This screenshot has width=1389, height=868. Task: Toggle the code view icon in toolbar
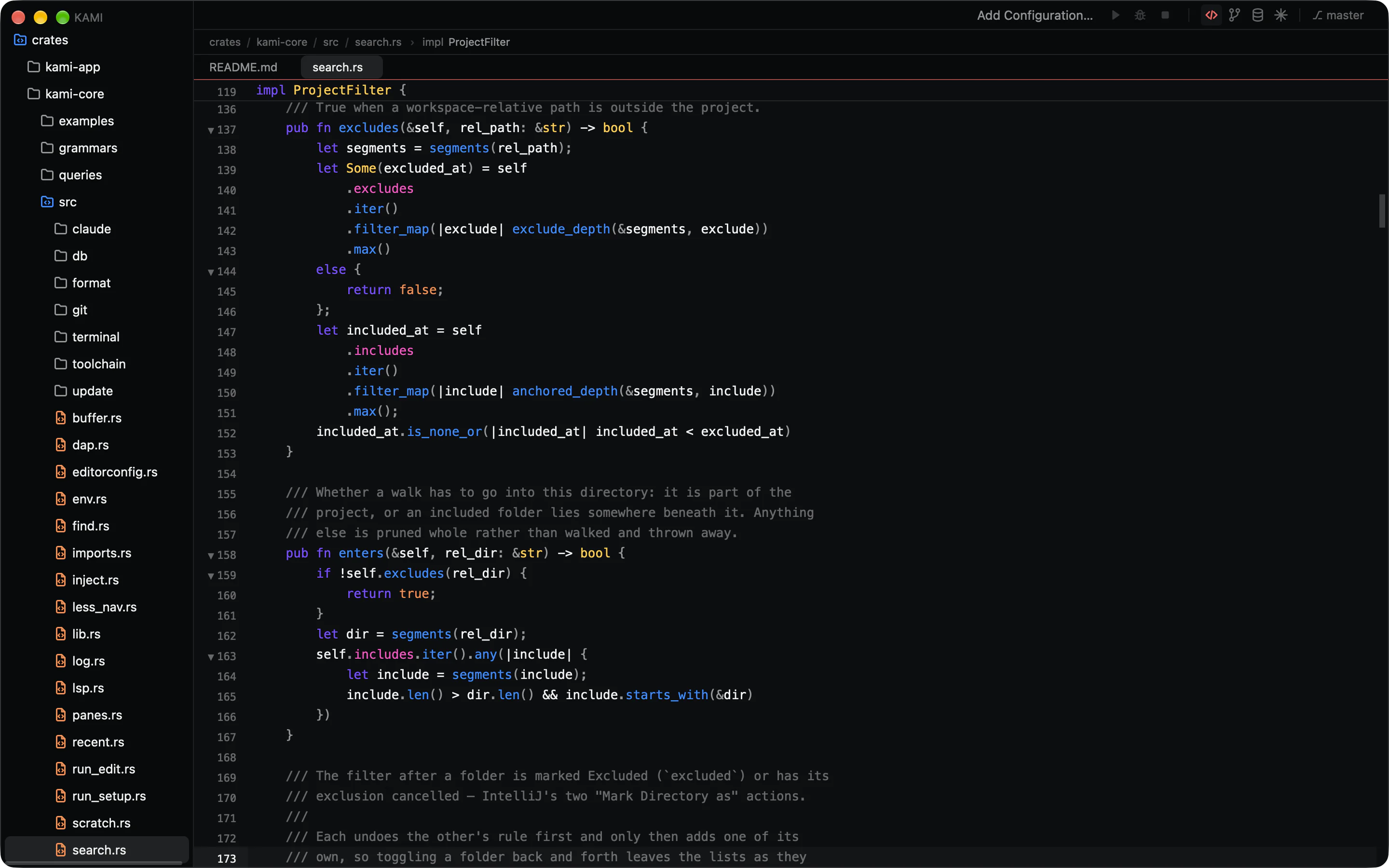(1211, 15)
